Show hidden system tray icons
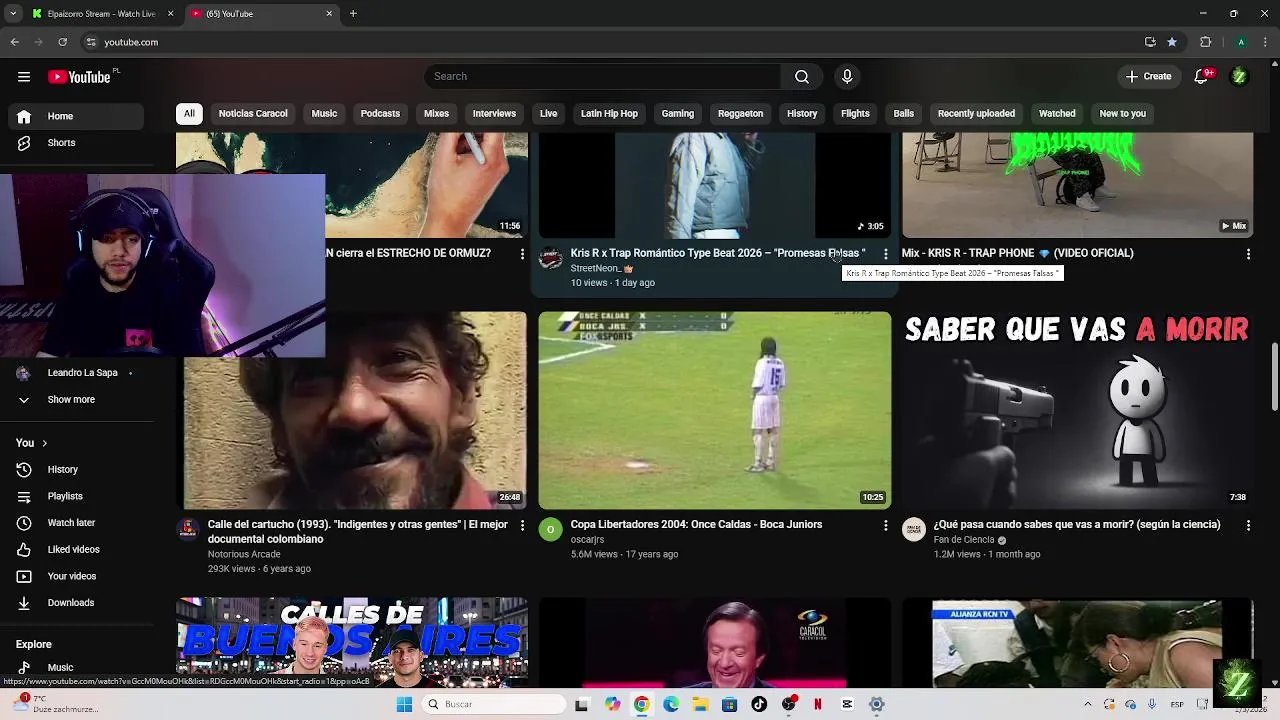This screenshot has width=1280, height=720. (x=1088, y=704)
